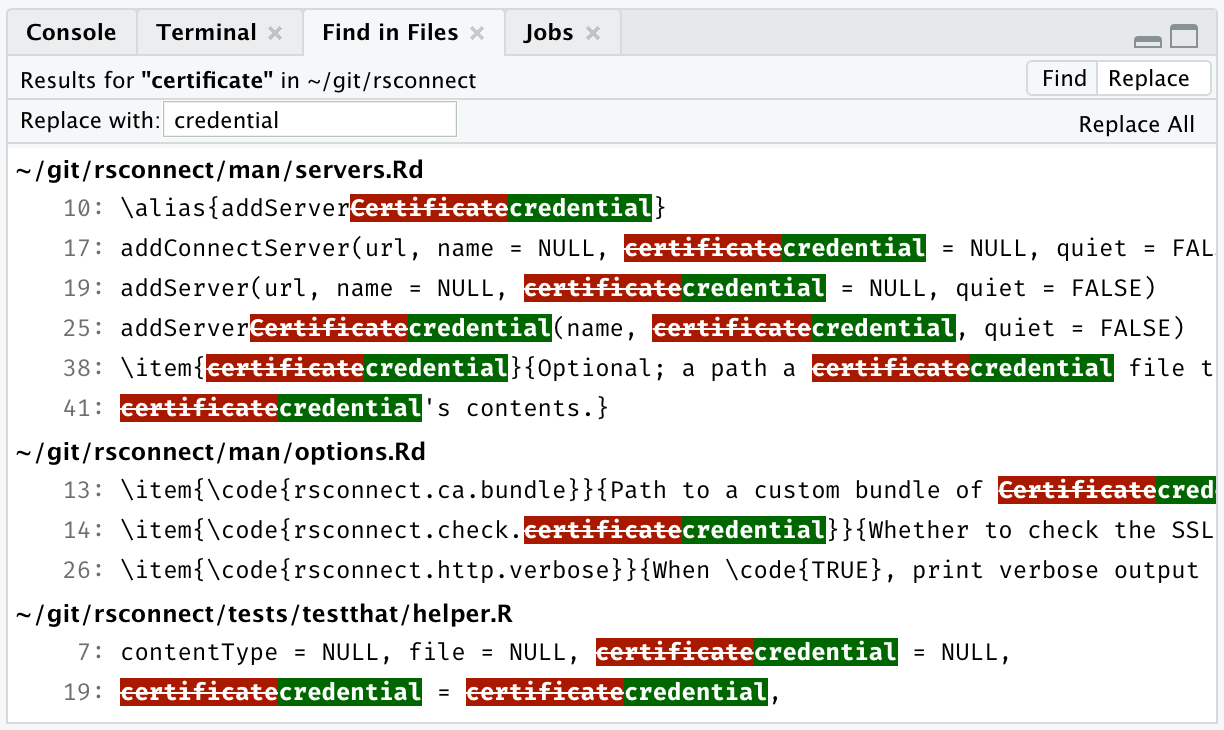Viewport: 1224px width, 730px height.
Task: Open line 17 addConnectServer result
Action: click(400, 248)
